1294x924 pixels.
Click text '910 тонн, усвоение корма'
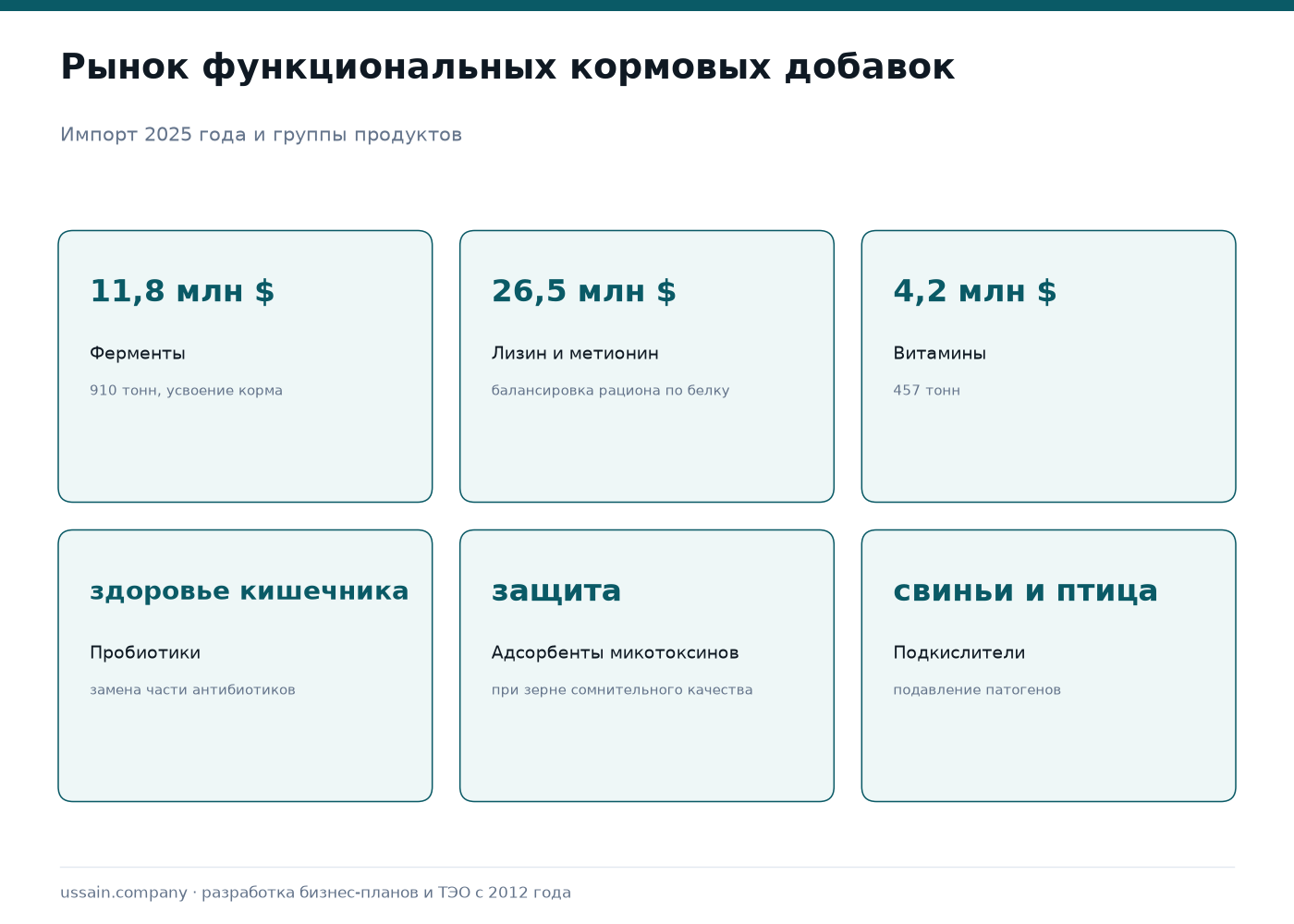(x=186, y=390)
